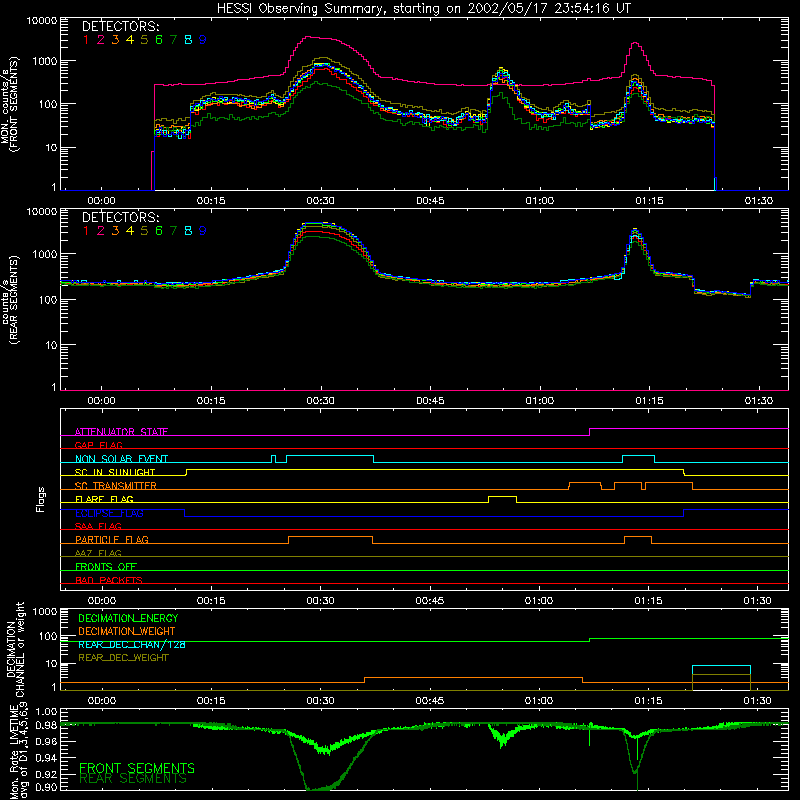Image resolution: width=800 pixels, height=800 pixels.
Task: Click the Flags vertical axis title
Action: coord(41,499)
